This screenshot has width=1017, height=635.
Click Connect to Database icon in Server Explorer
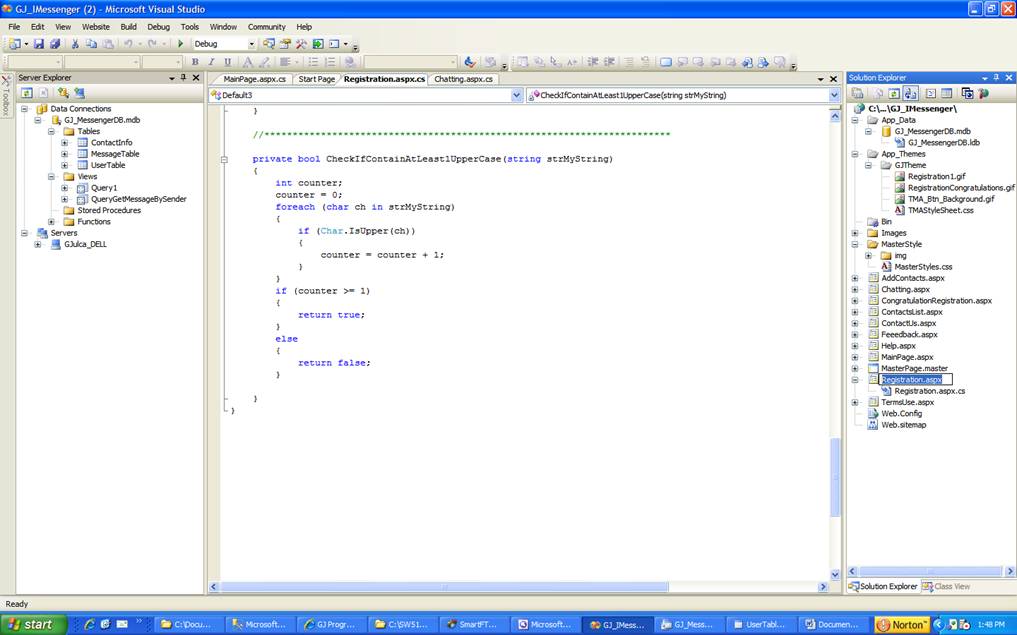coord(63,93)
